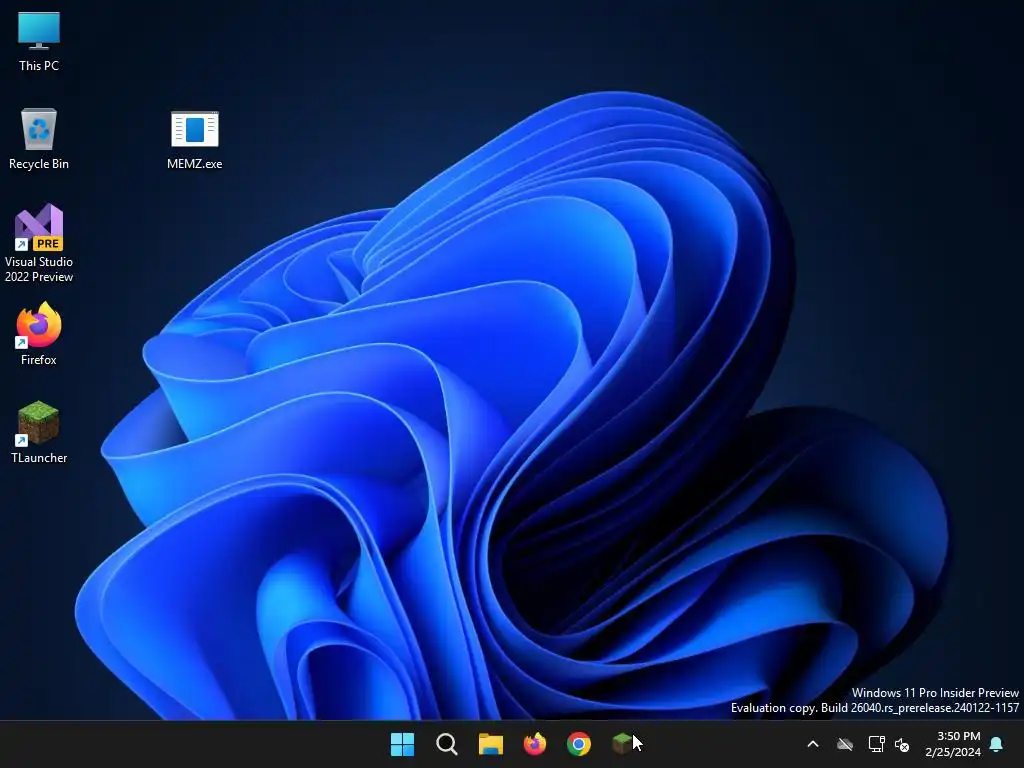1024x768 pixels.
Task: Select the Visual Studio 2022 Preview shortcut
Action: point(39,243)
